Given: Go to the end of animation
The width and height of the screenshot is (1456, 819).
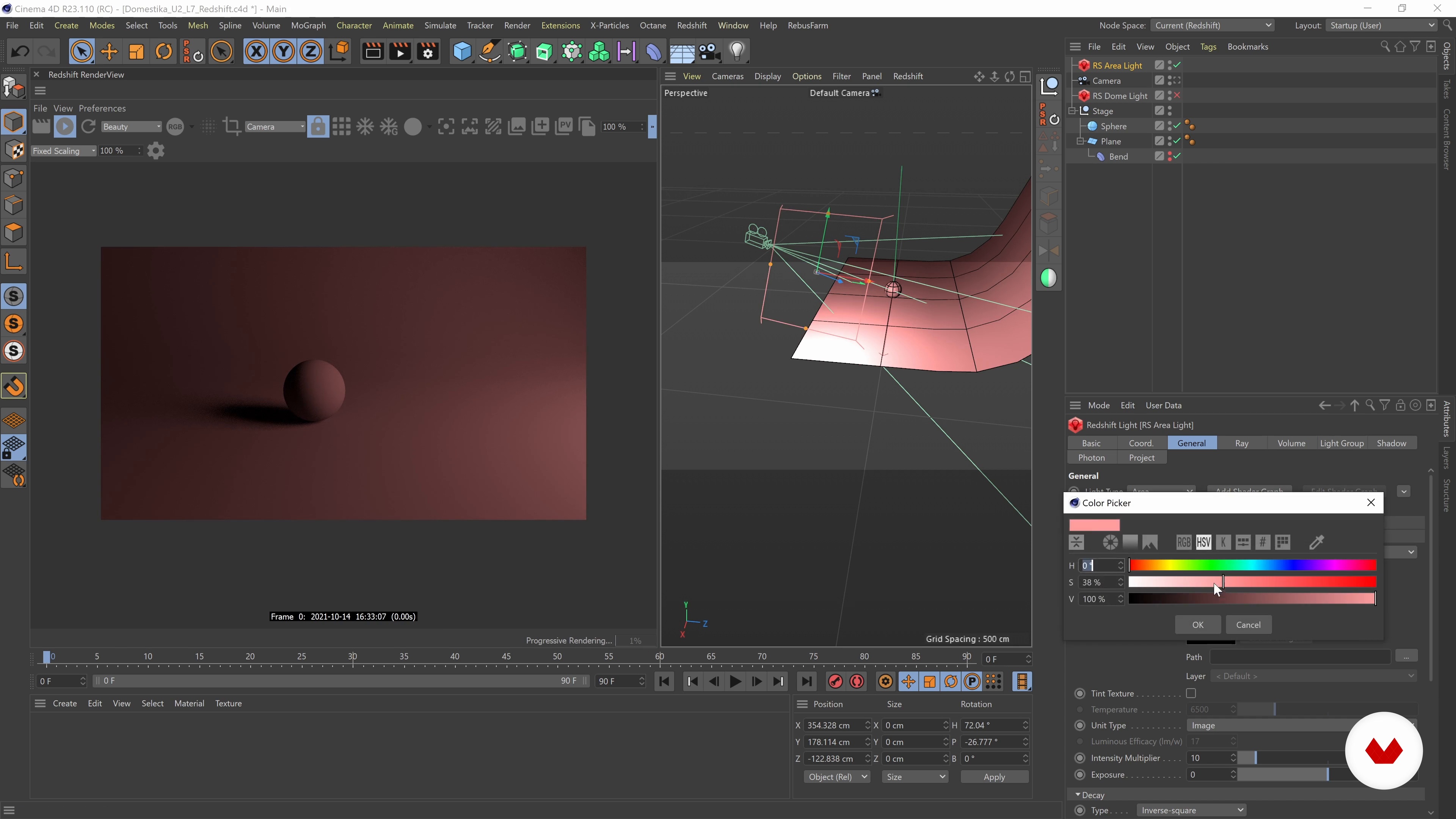Looking at the screenshot, I should 806,682.
